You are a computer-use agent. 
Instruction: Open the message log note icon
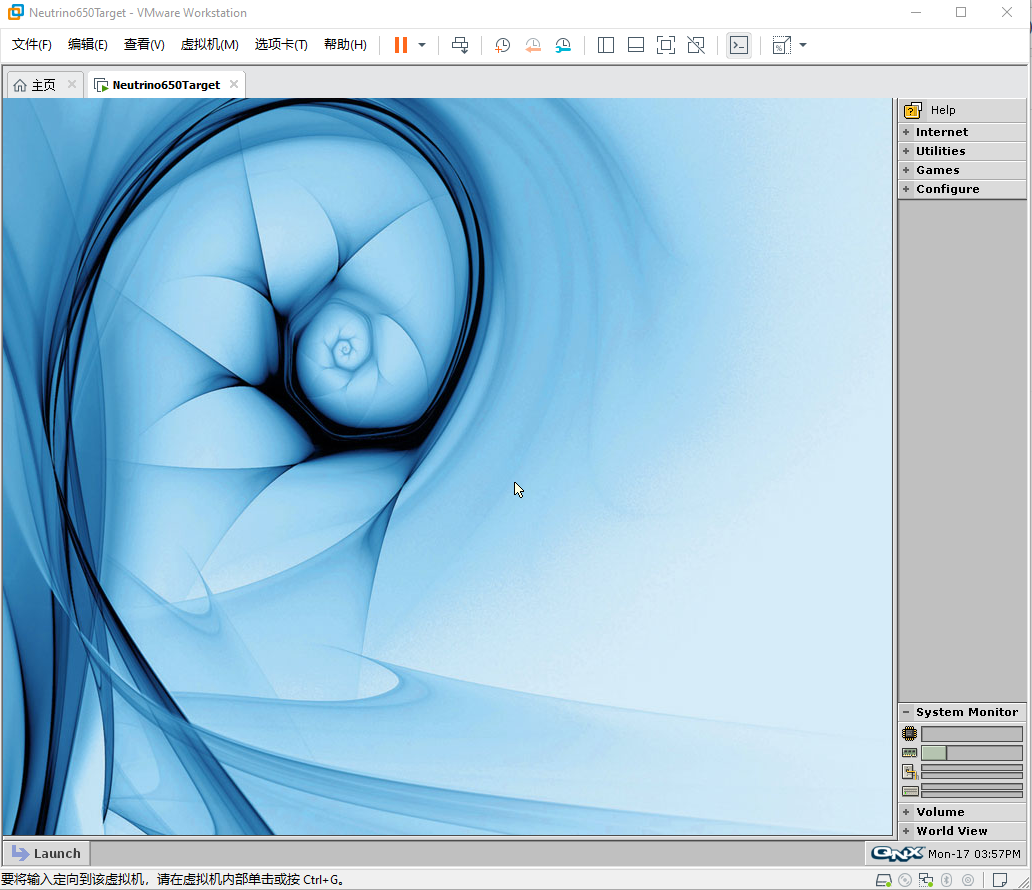click(1000, 880)
